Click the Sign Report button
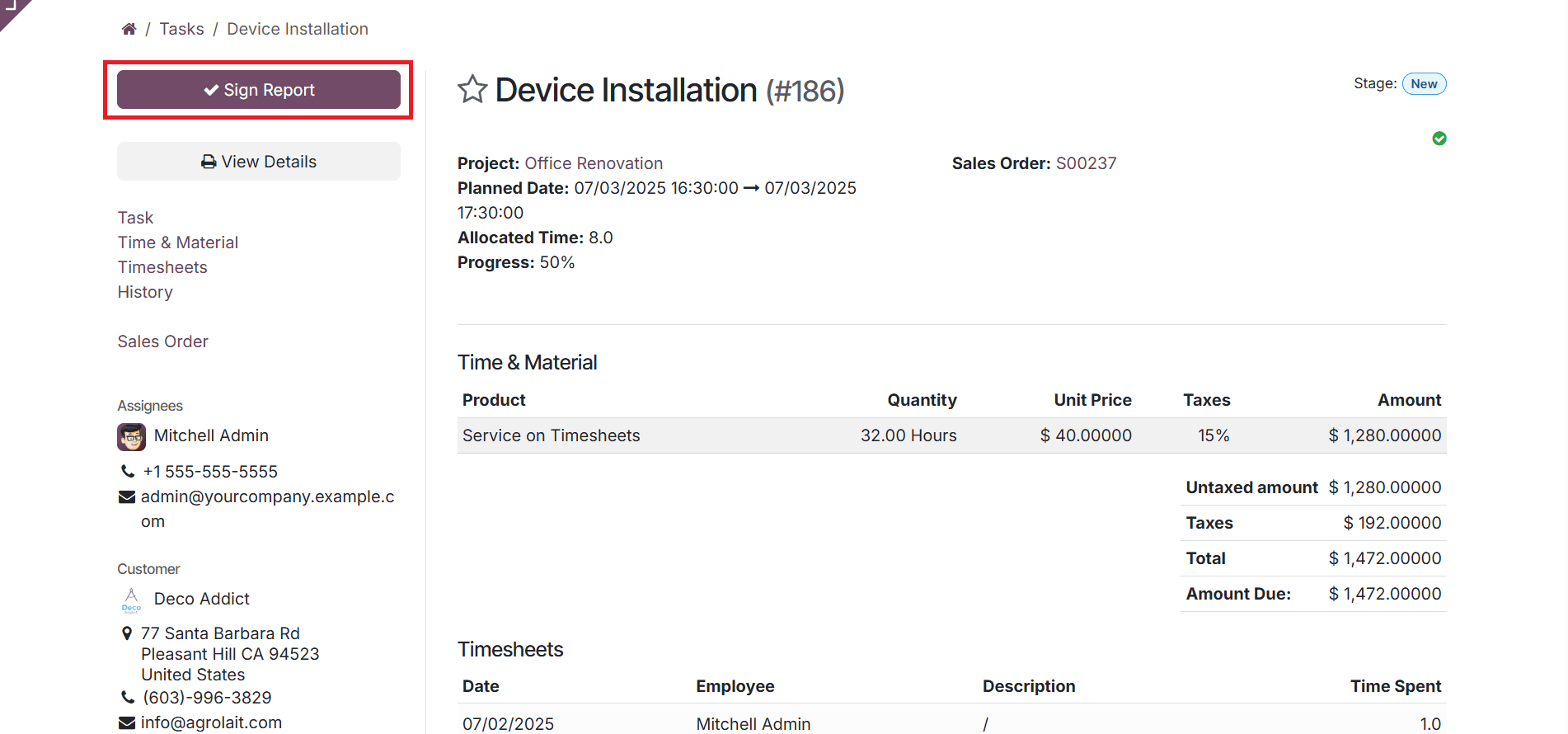1568x734 pixels. coord(259,90)
